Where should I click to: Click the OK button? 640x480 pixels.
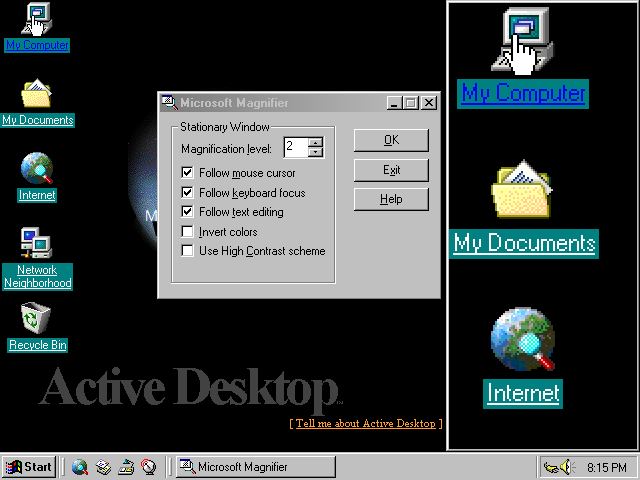391,140
